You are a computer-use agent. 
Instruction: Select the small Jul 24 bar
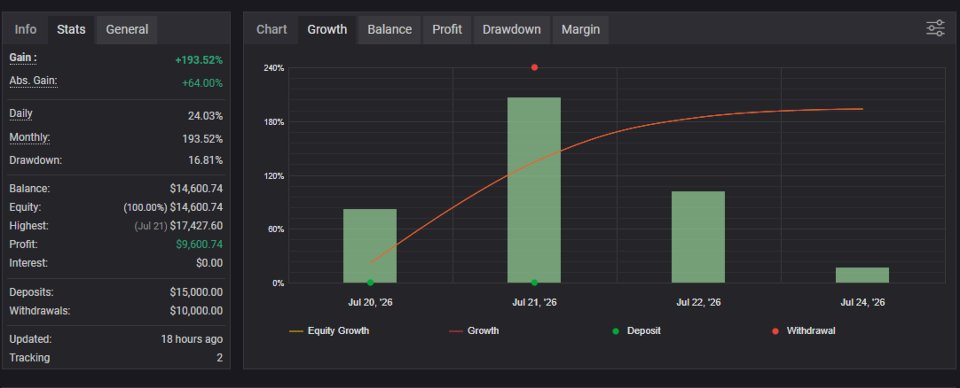(862, 275)
